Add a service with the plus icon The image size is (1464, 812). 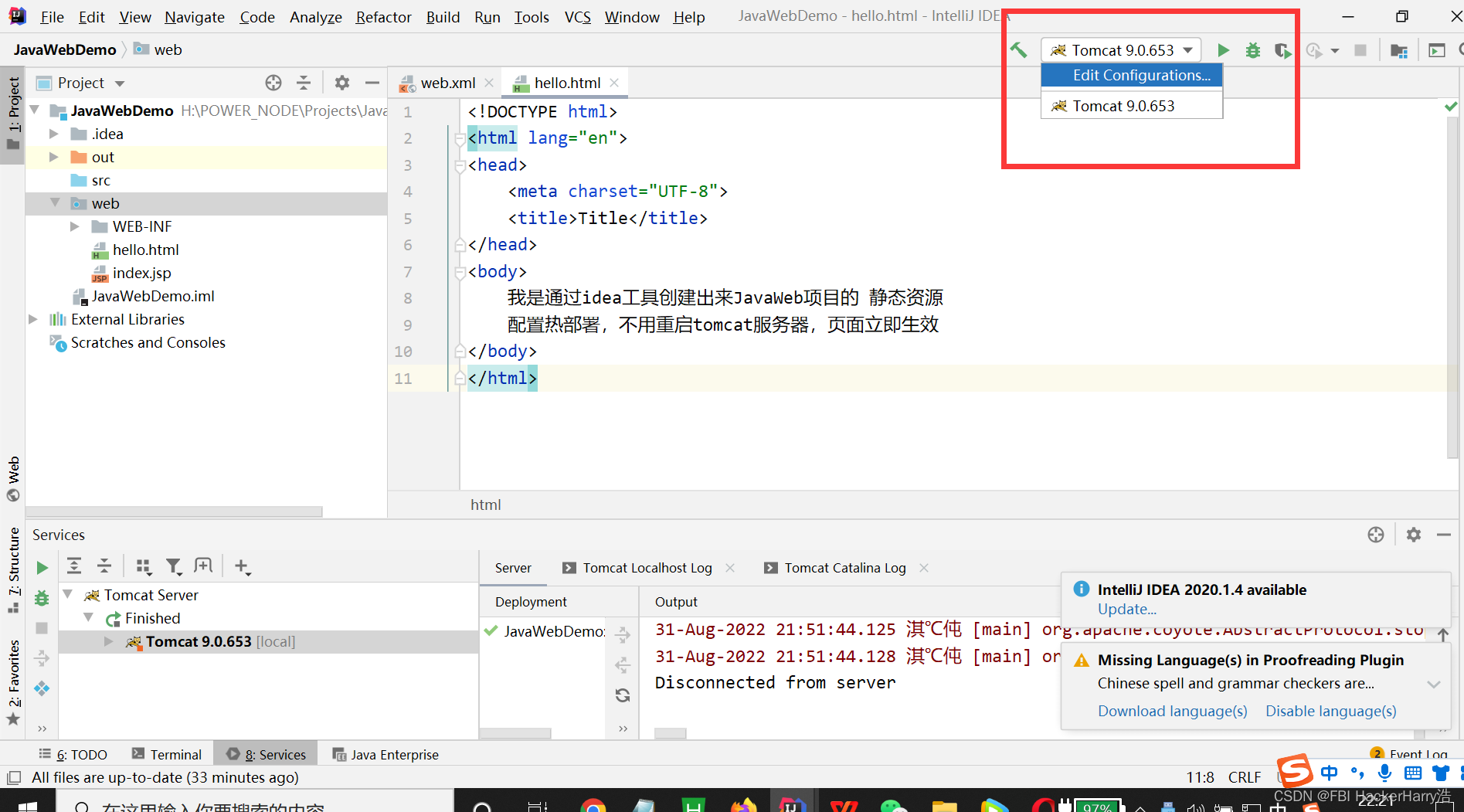(x=242, y=566)
